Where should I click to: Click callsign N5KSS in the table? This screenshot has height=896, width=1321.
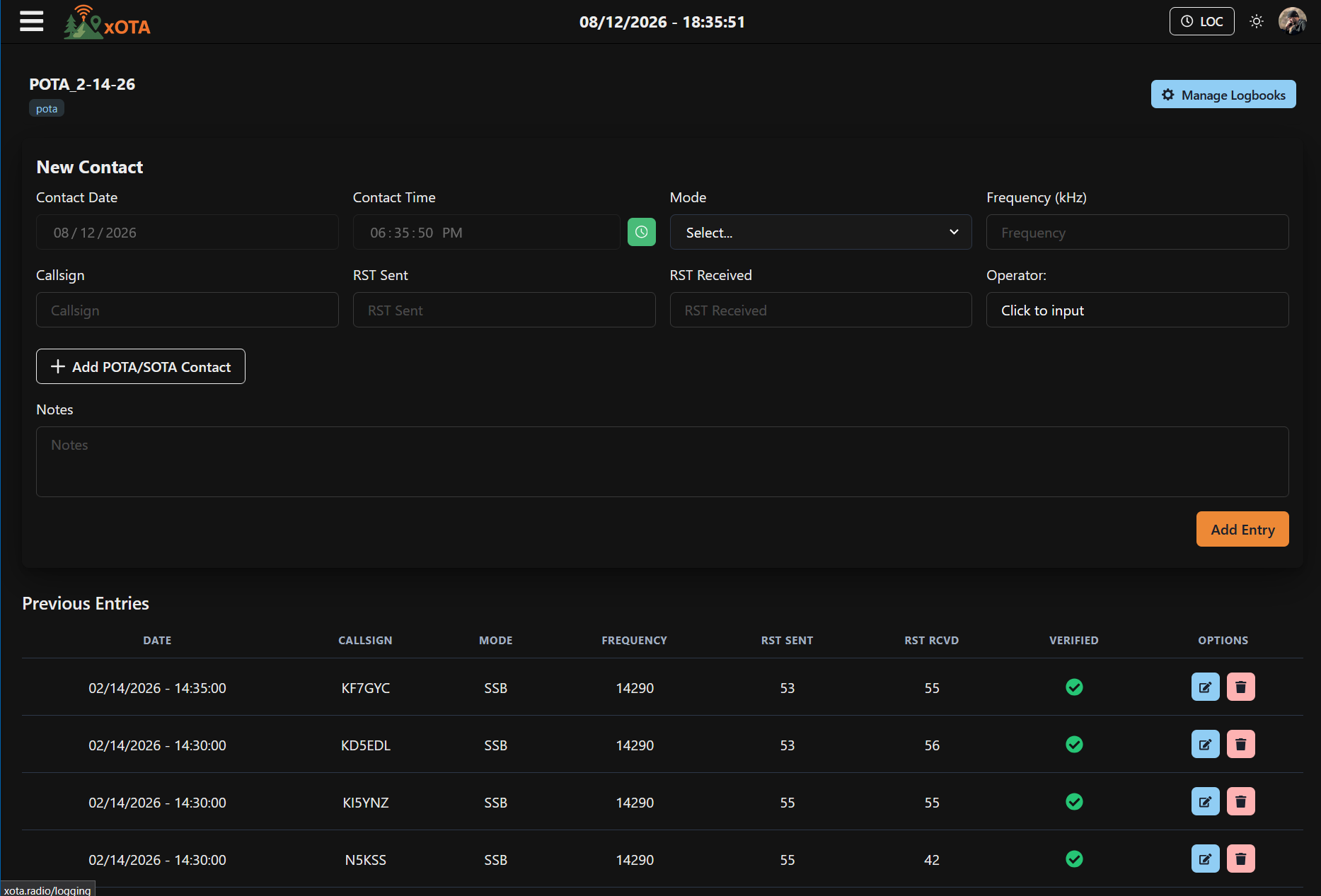[365, 860]
